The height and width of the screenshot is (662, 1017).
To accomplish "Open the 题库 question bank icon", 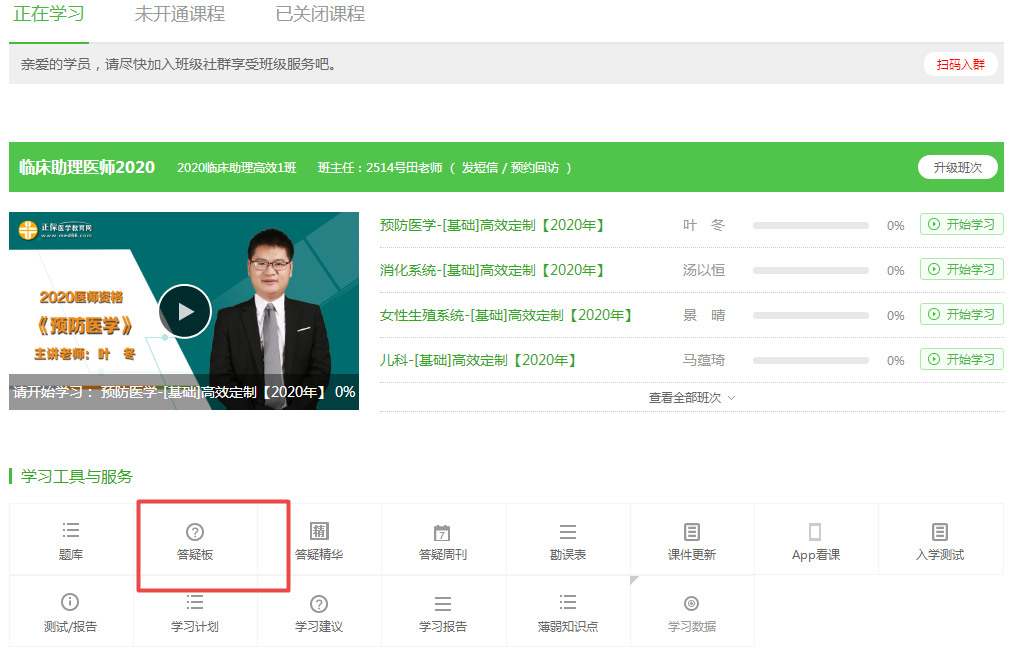I will [x=71, y=531].
